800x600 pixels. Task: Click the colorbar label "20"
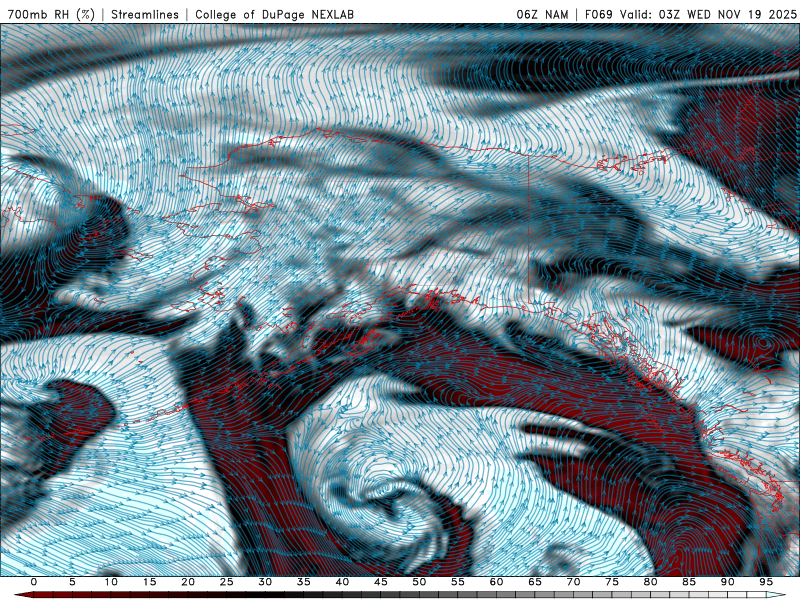coord(188,582)
